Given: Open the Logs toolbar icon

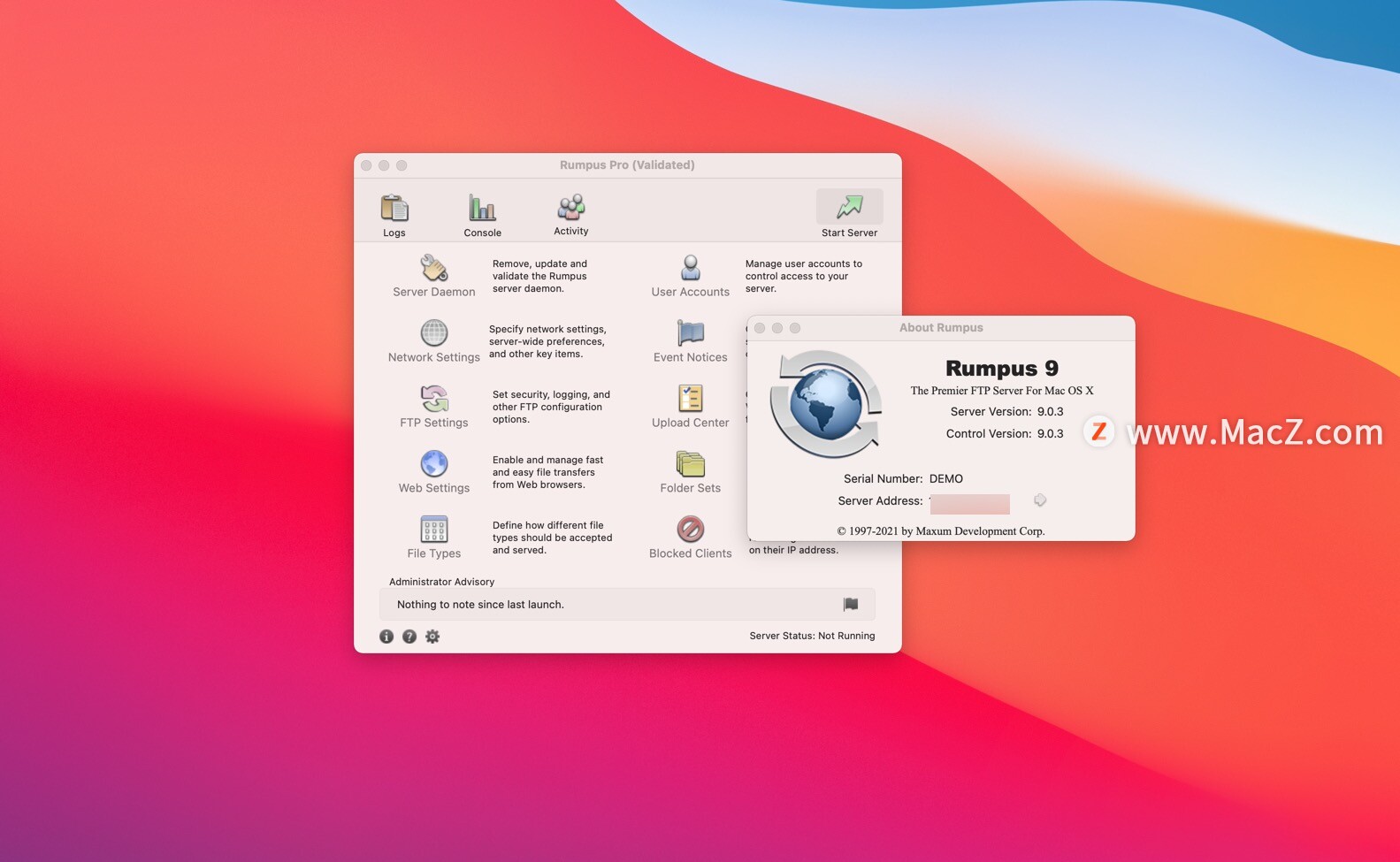Looking at the screenshot, I should click(394, 209).
